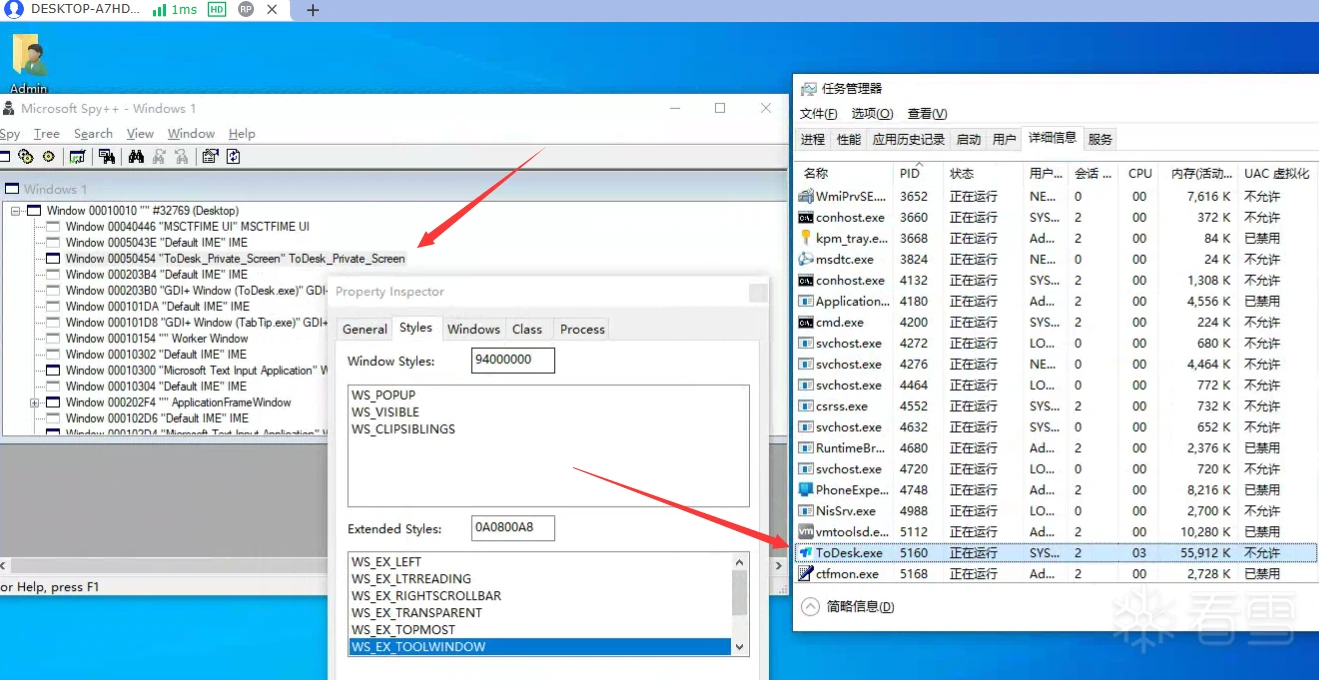Click the HD quality icon in remote toolbar

(217, 9)
